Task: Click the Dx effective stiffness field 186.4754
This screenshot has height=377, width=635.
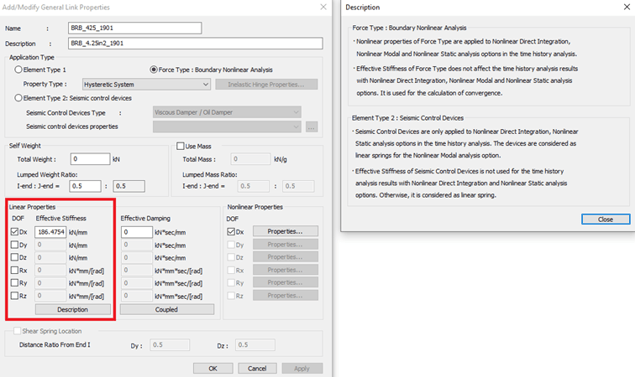Action: coord(51,232)
